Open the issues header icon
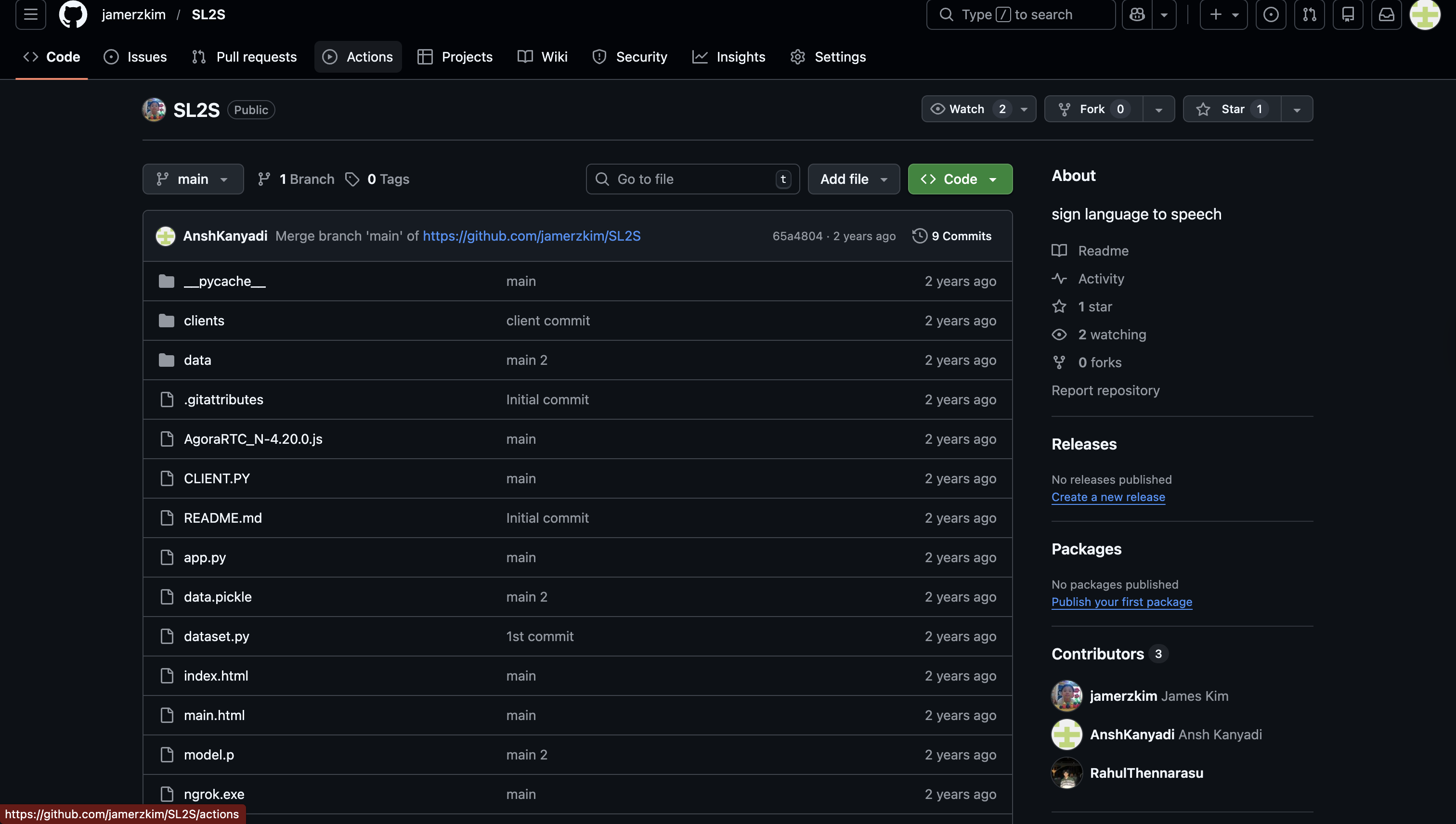This screenshot has width=1456, height=824. [x=1270, y=14]
